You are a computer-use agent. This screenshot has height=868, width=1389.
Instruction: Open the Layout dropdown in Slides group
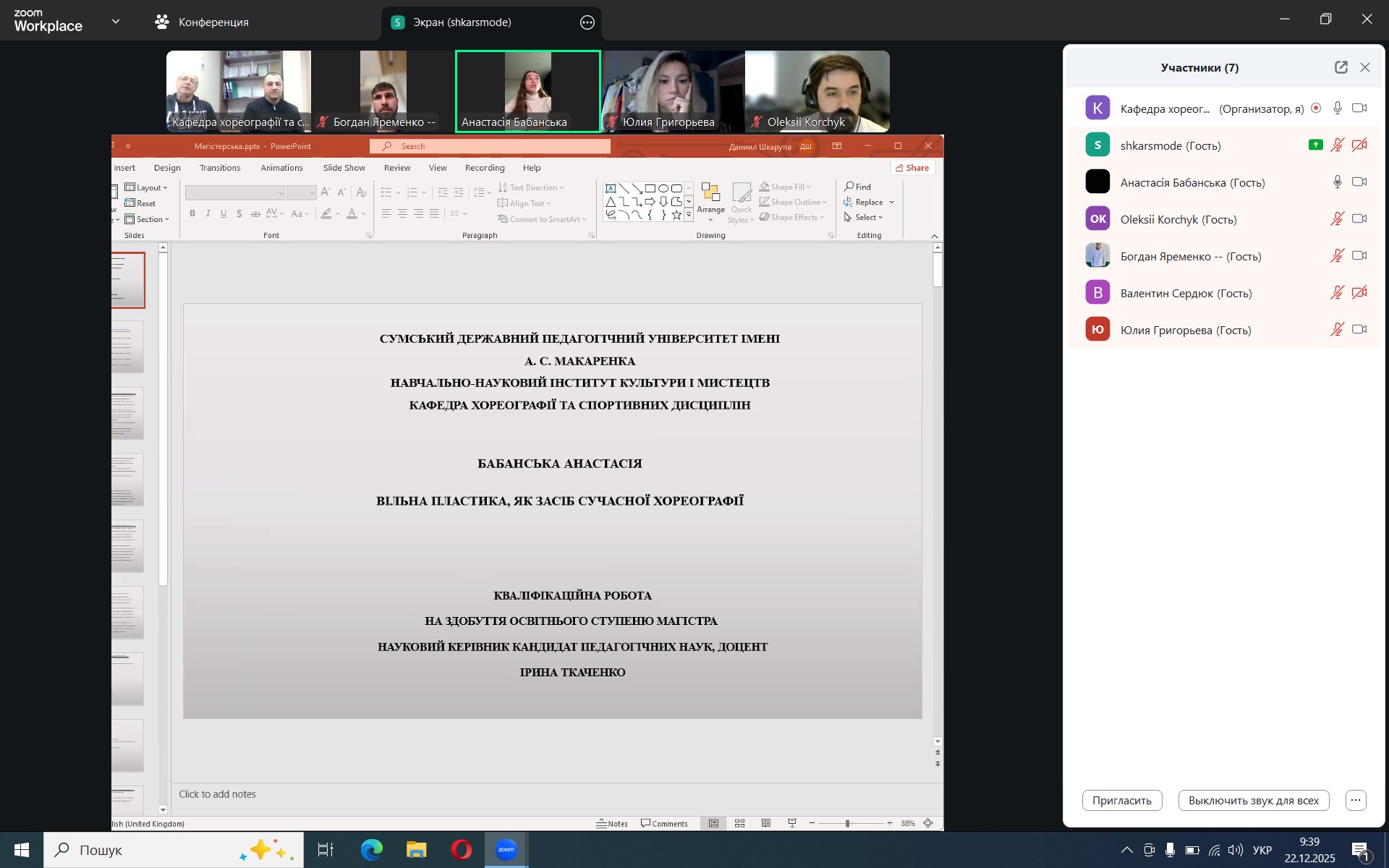(147, 187)
